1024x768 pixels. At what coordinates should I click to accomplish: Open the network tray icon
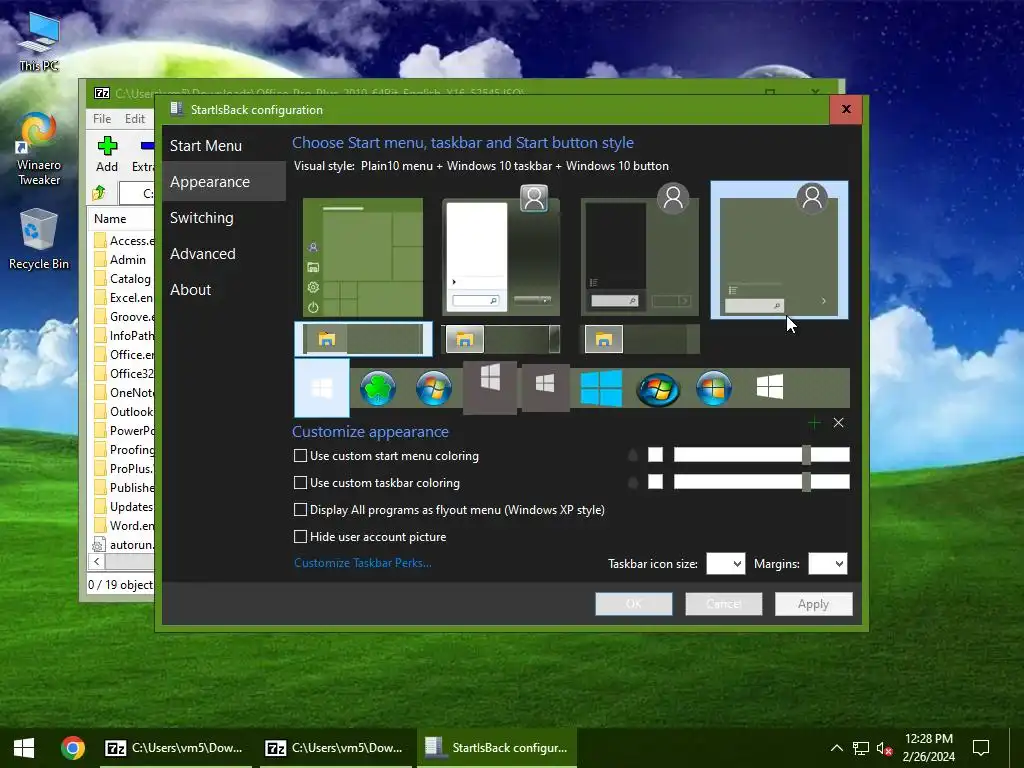(861, 748)
